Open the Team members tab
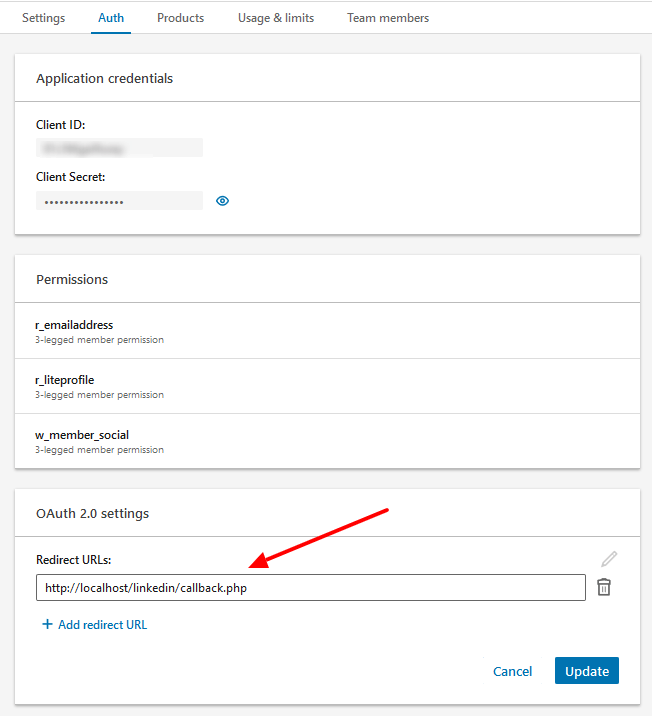This screenshot has width=652, height=716. pos(388,18)
